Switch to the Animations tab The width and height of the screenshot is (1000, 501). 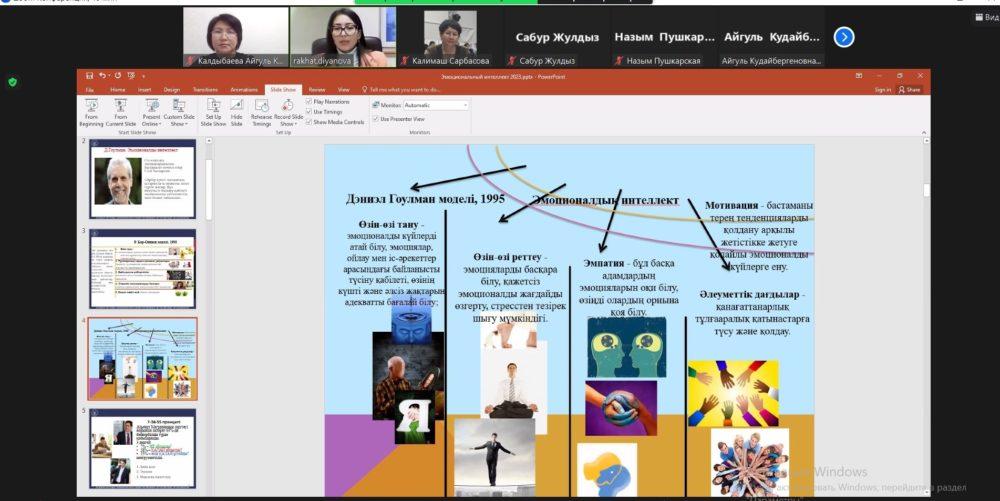[x=244, y=90]
